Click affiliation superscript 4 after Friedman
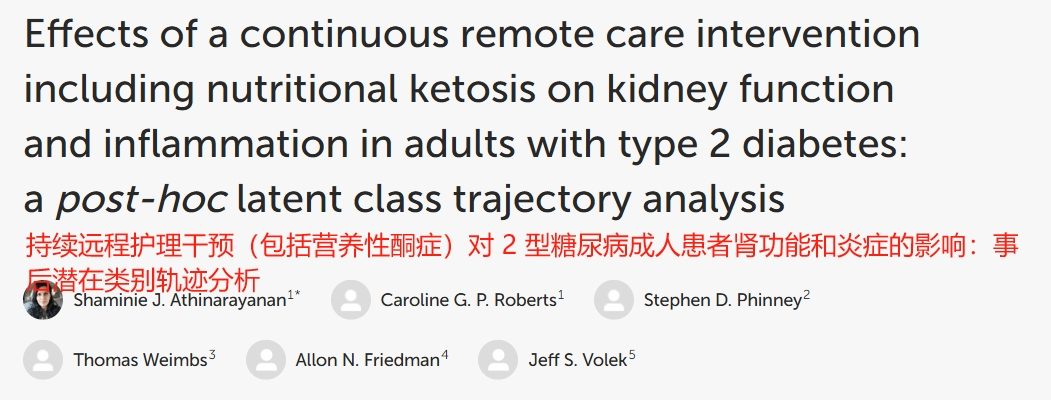 [x=444, y=356]
